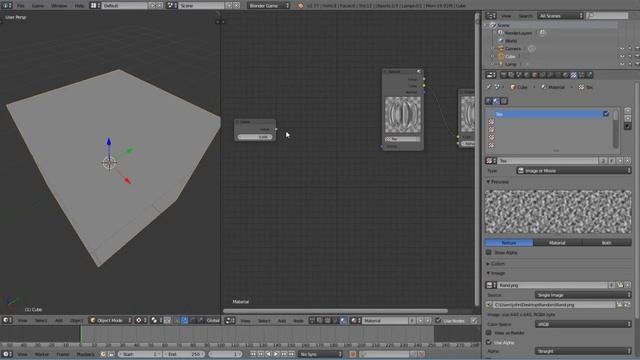Open the Physics properties tab icon

pyautogui.click(x=589, y=75)
